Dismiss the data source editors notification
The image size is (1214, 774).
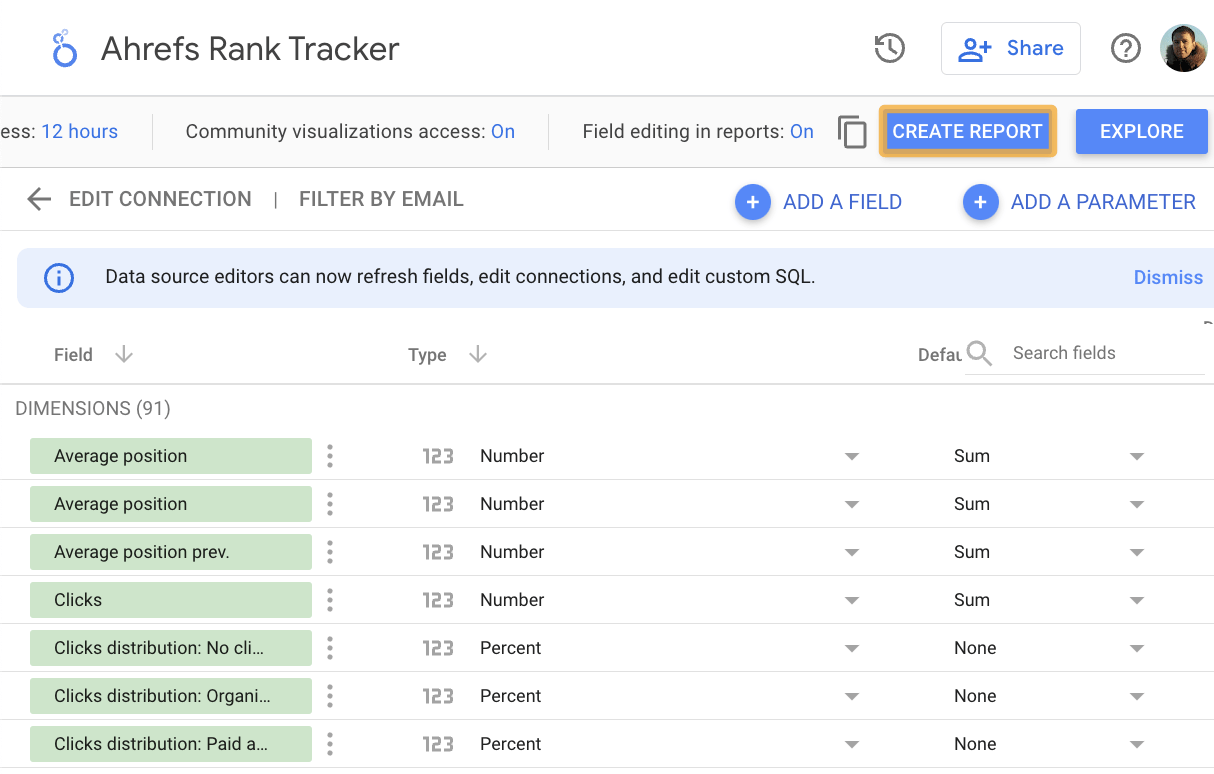point(1168,277)
